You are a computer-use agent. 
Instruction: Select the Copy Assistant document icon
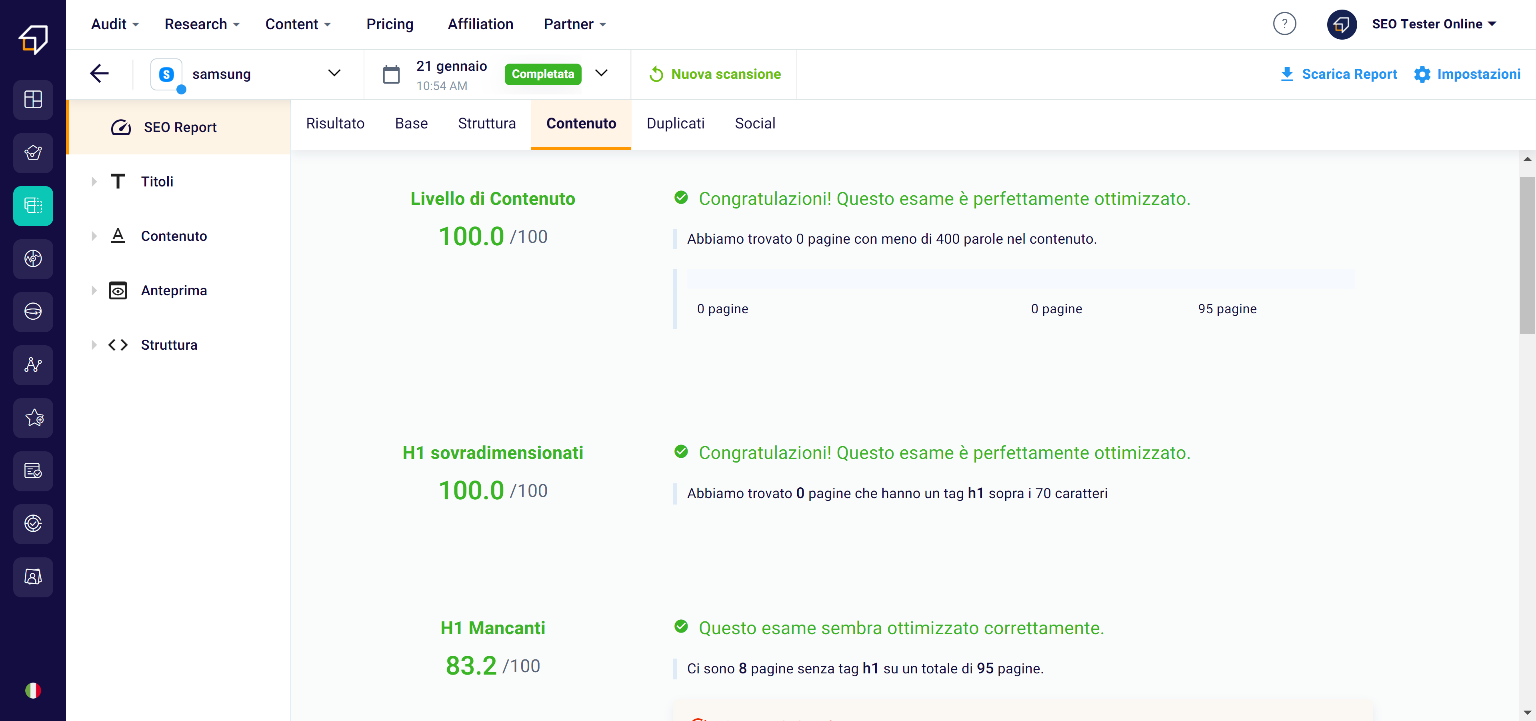click(33, 471)
